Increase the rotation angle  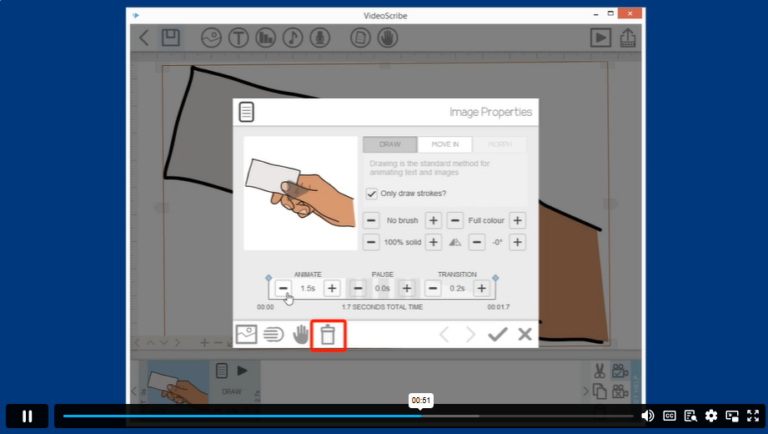pos(517,242)
